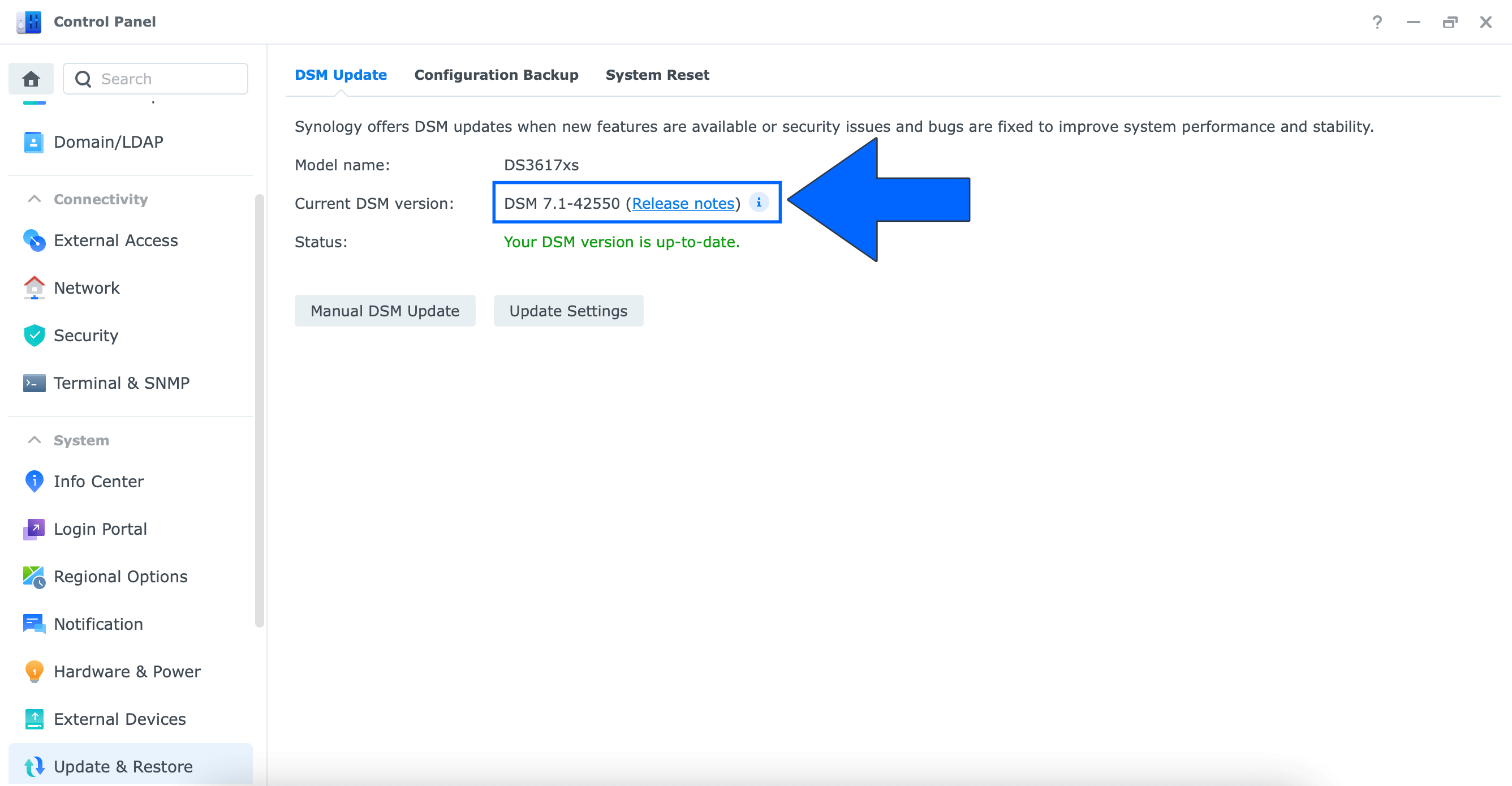1512x786 pixels.
Task: Click the Regional Options icon in sidebar
Action: point(33,577)
